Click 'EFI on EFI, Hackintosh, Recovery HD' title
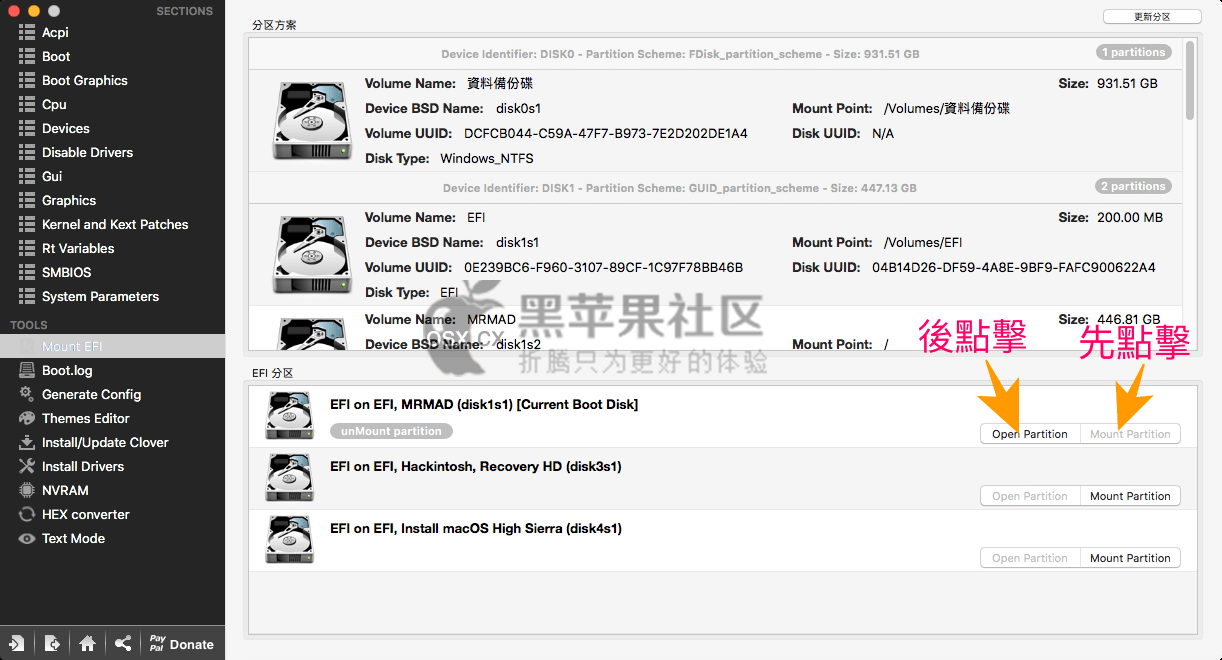Viewport: 1222px width, 660px height. (476, 466)
